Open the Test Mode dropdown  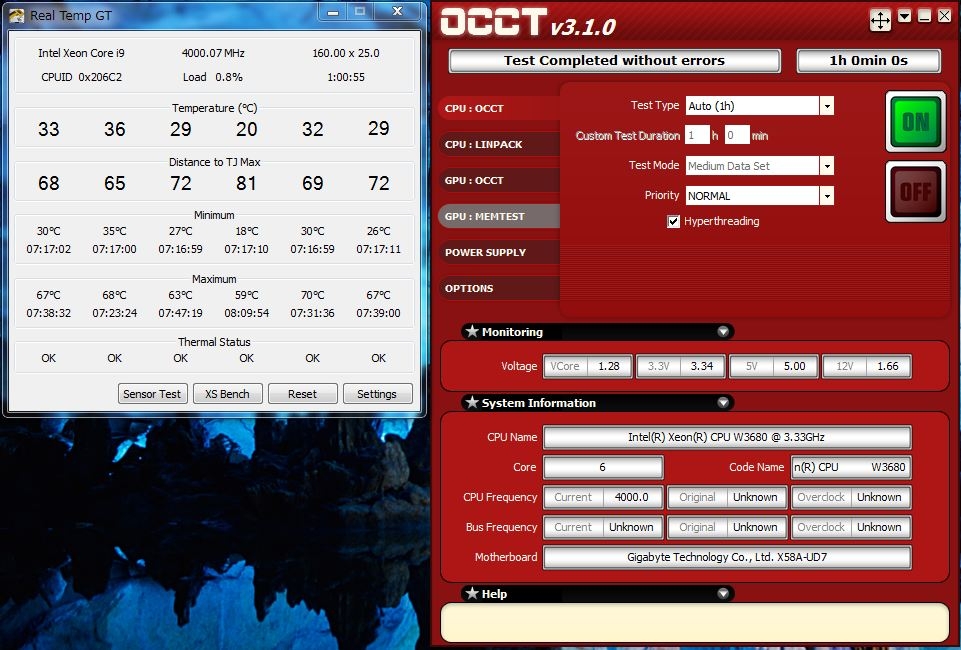click(x=827, y=165)
